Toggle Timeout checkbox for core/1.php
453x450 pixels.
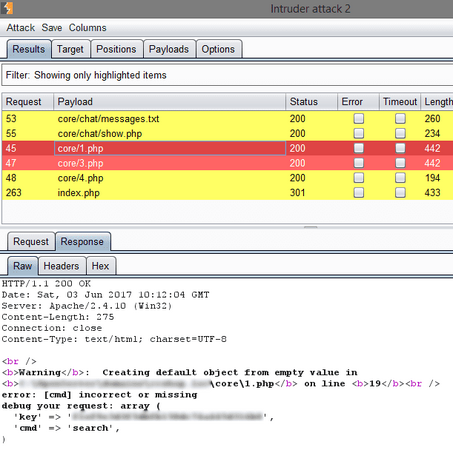pos(400,148)
